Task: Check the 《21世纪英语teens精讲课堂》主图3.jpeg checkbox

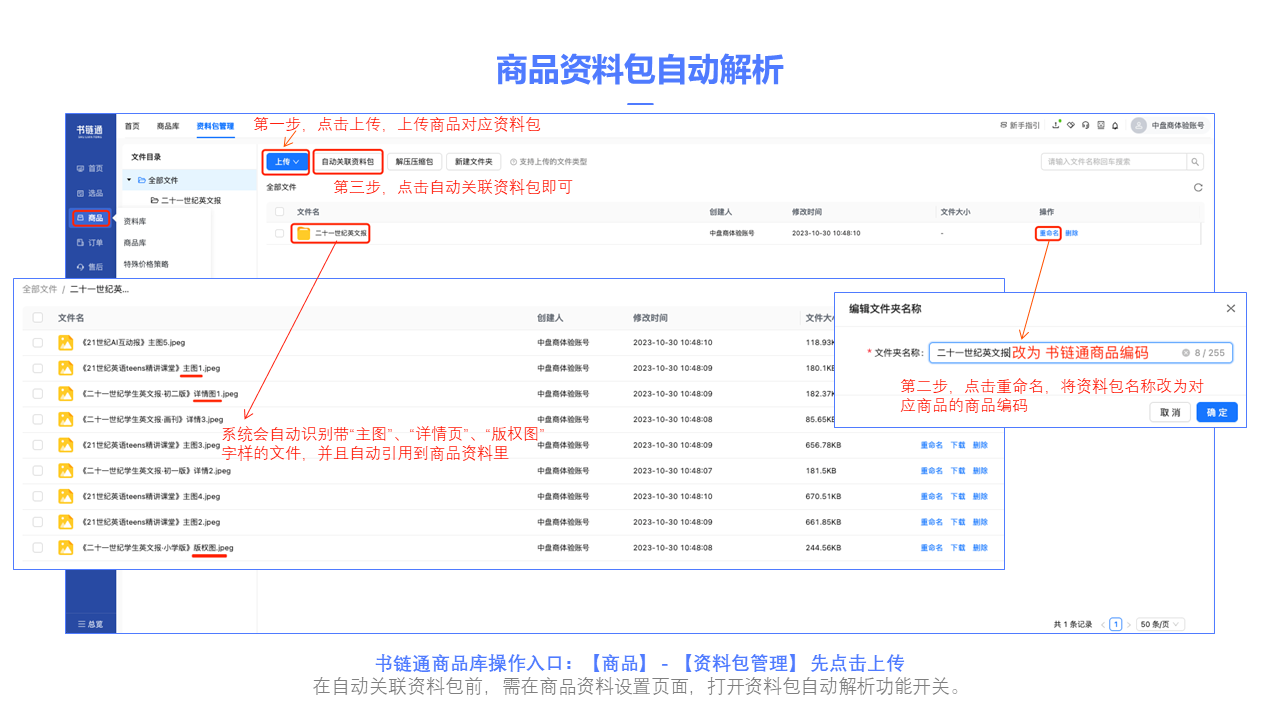Action: click(38, 445)
